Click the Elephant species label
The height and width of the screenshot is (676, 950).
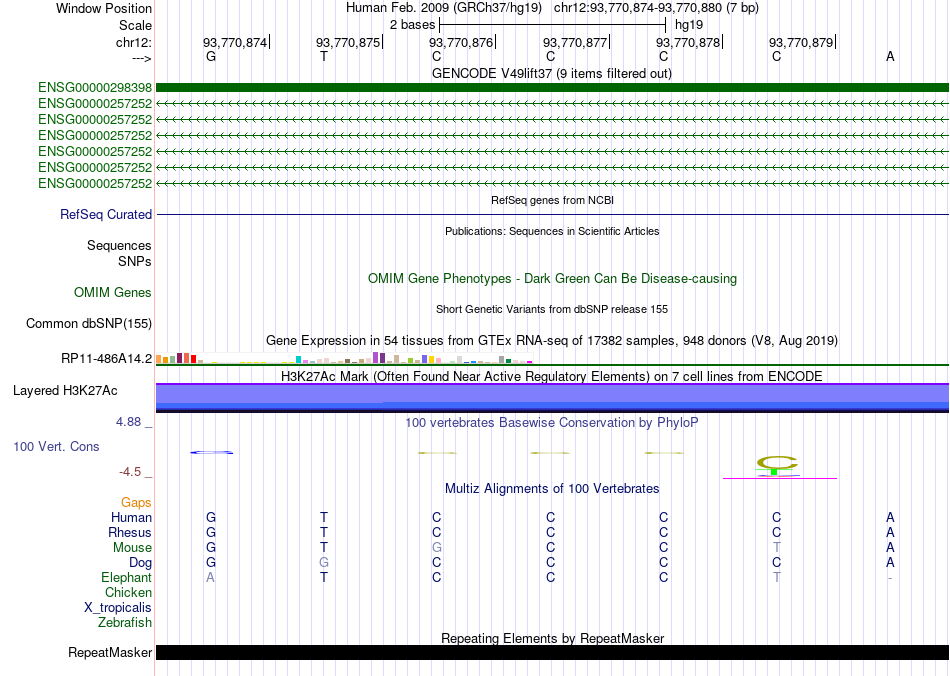tap(126, 577)
